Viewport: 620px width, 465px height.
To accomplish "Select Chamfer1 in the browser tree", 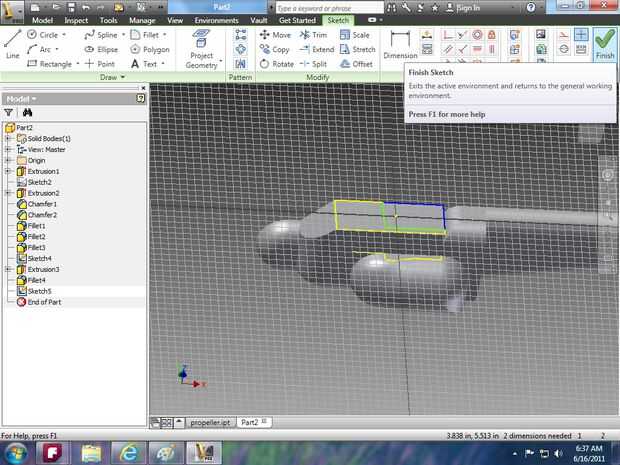I will click(38, 204).
